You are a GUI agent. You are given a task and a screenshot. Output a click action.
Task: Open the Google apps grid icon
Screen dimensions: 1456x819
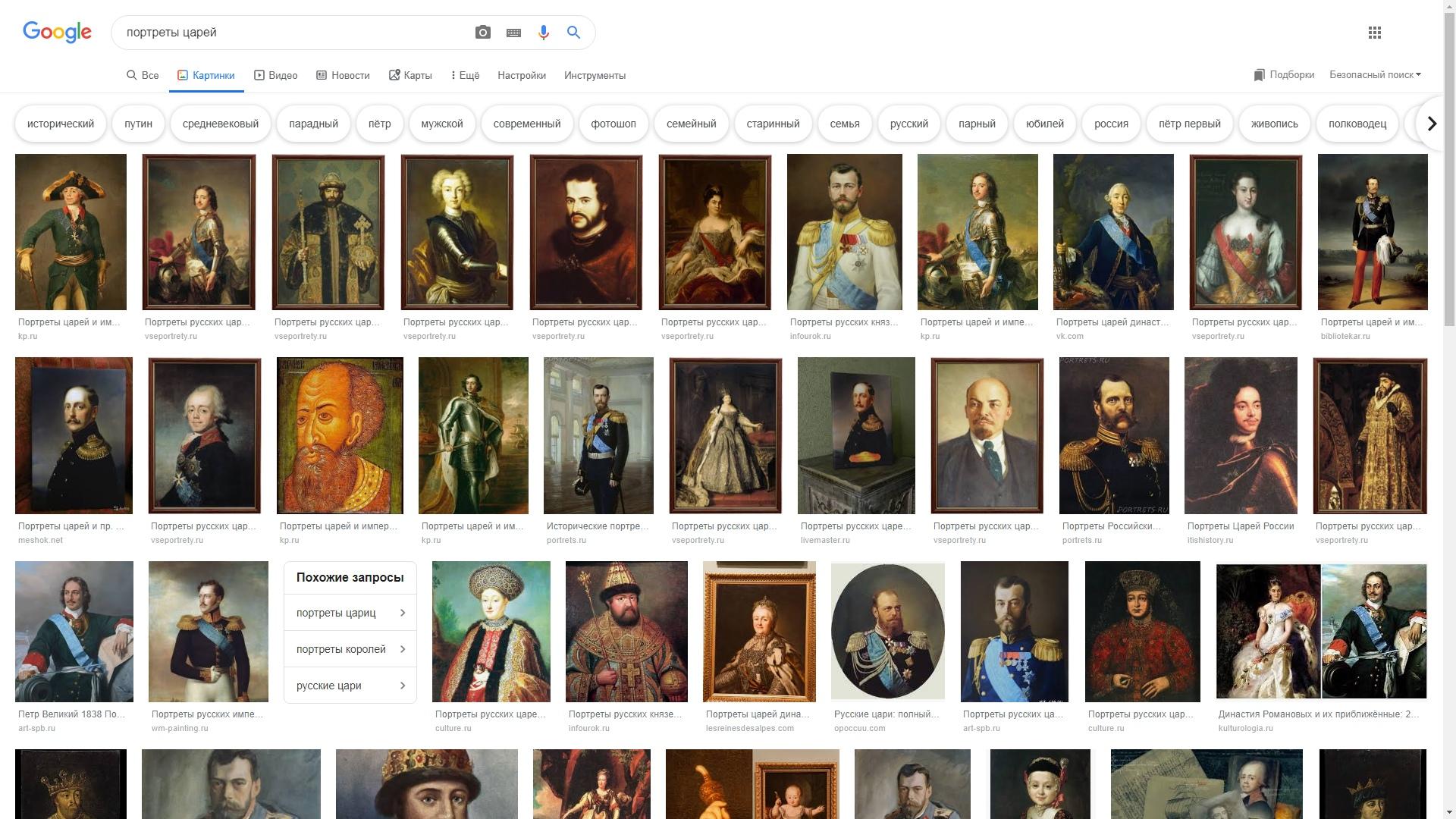[x=1375, y=33]
